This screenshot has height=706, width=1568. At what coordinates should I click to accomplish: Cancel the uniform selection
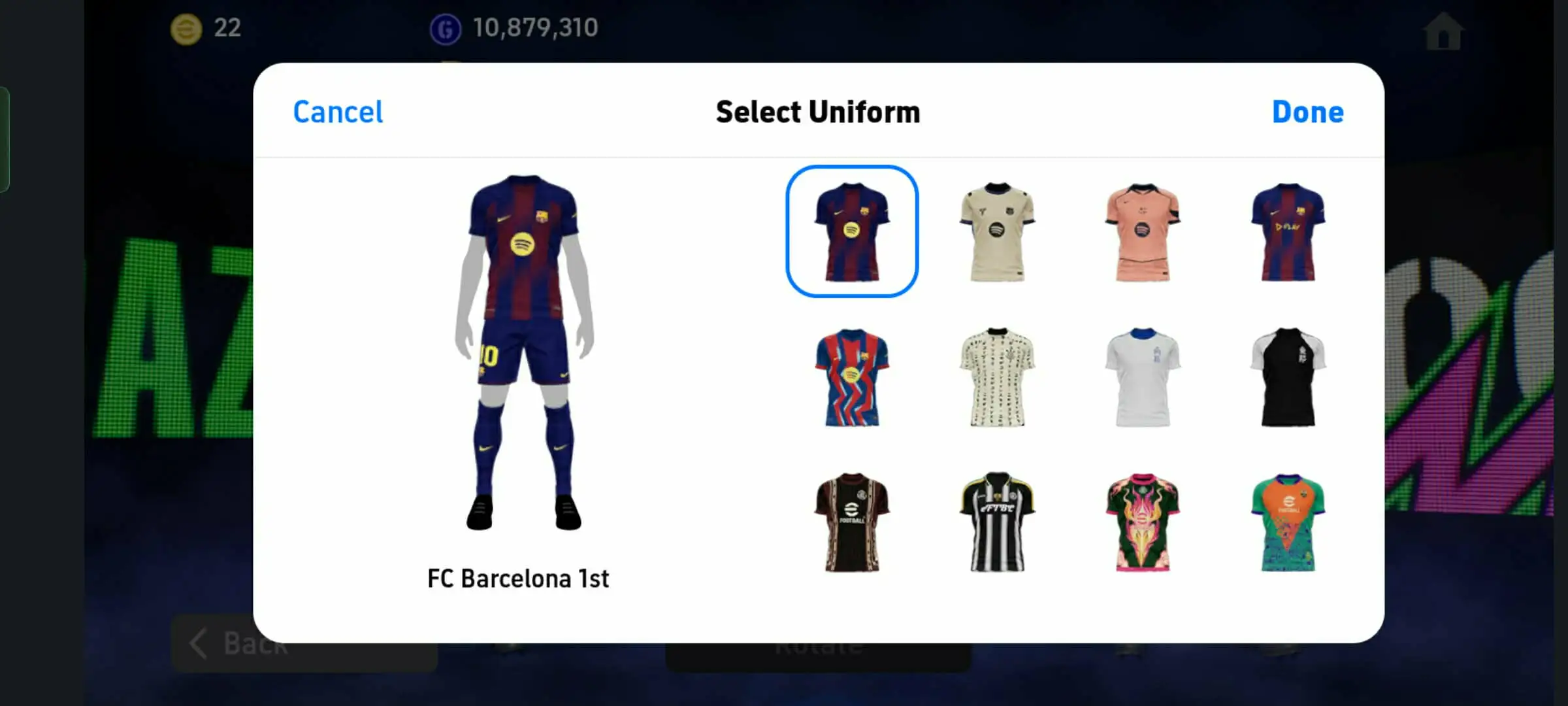338,112
